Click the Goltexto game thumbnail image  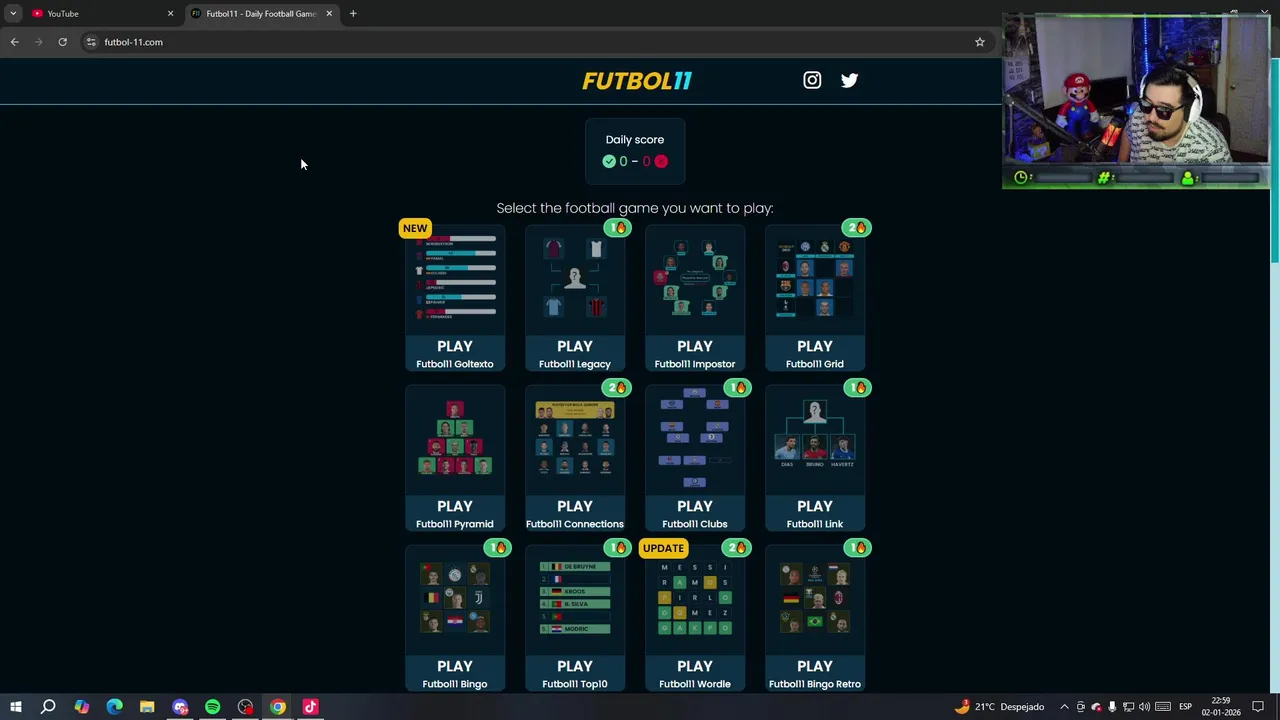pyautogui.click(x=455, y=278)
